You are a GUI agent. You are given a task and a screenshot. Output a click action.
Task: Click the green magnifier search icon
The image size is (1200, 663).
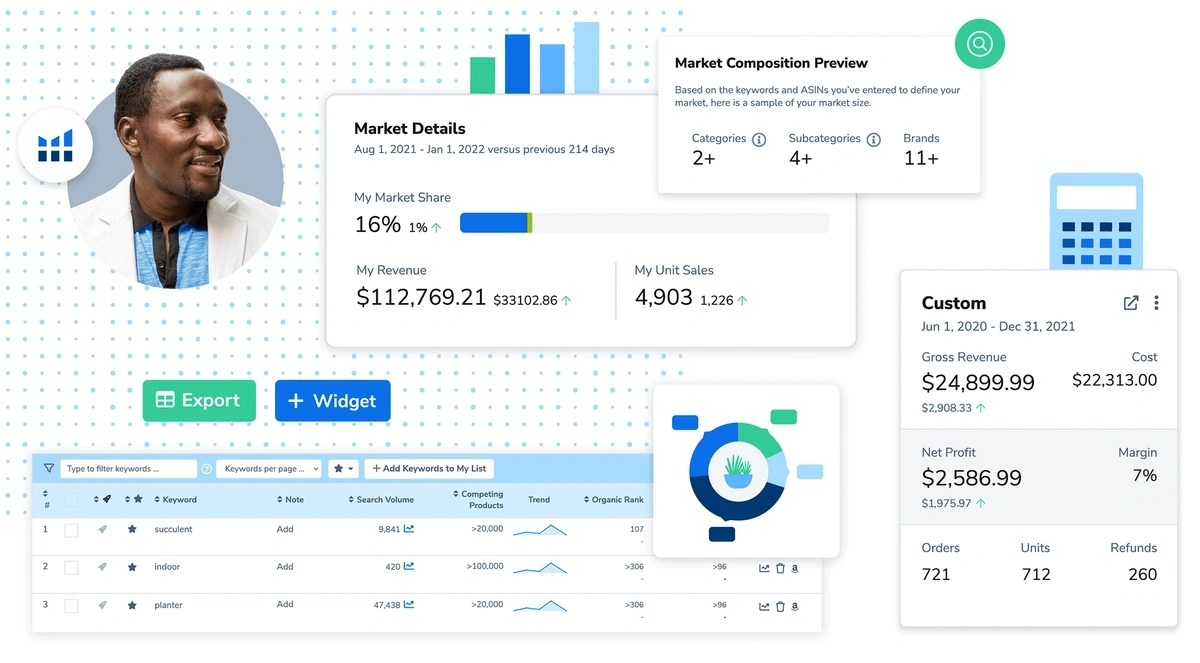[x=979, y=44]
